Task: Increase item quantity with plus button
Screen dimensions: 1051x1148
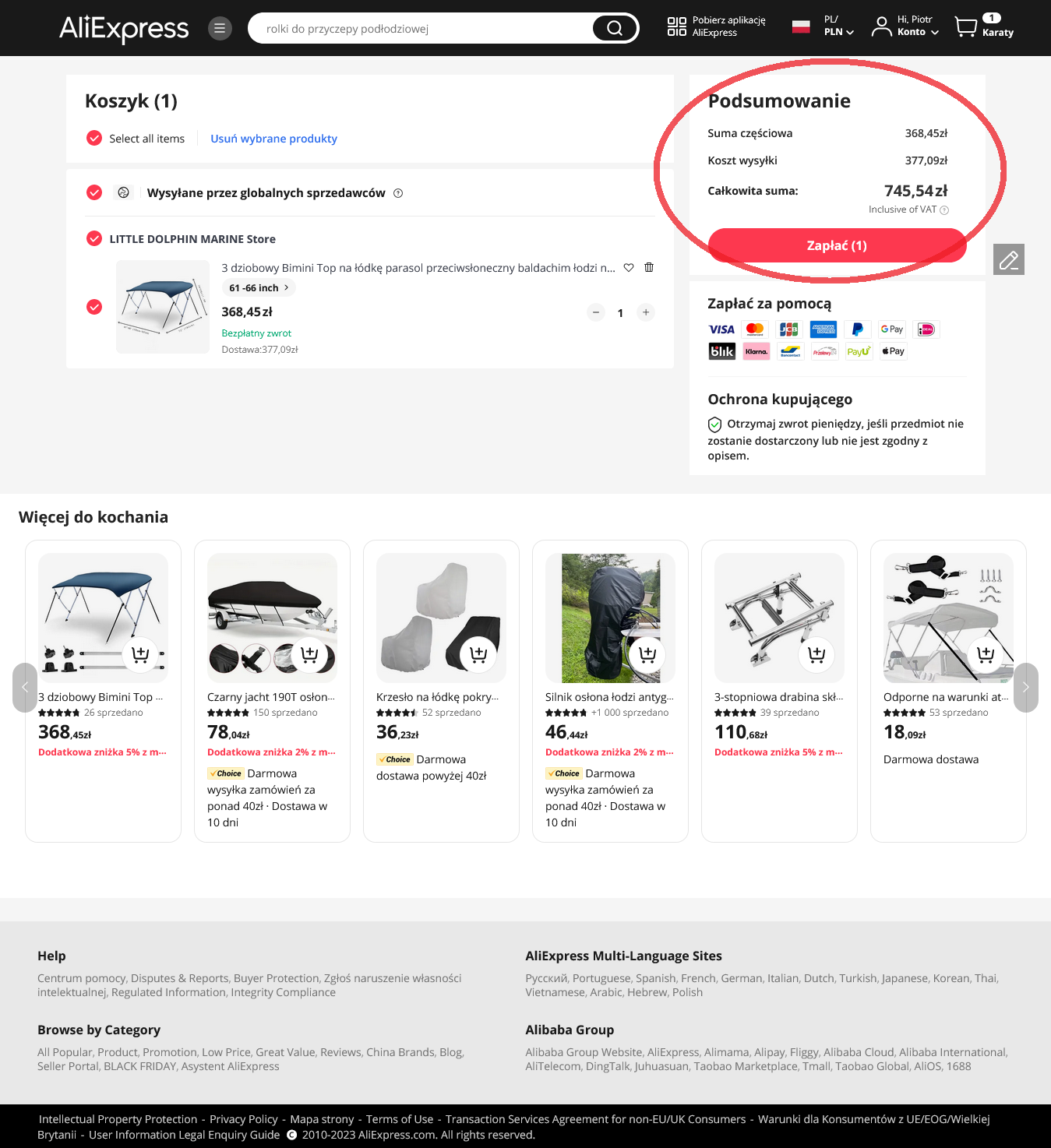Action: tap(646, 312)
